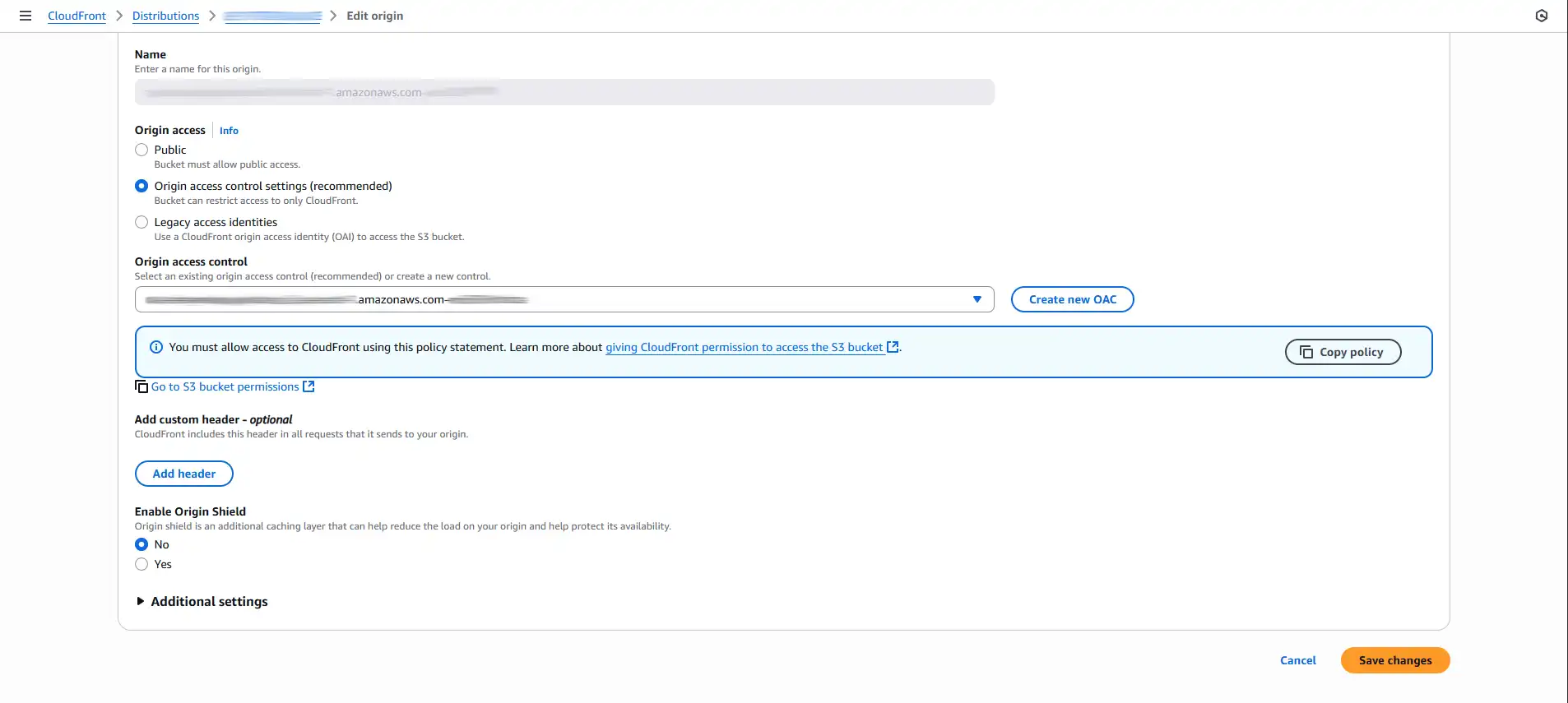Click Cancel to discard edits
The height and width of the screenshot is (703, 1568).
pyautogui.click(x=1297, y=660)
